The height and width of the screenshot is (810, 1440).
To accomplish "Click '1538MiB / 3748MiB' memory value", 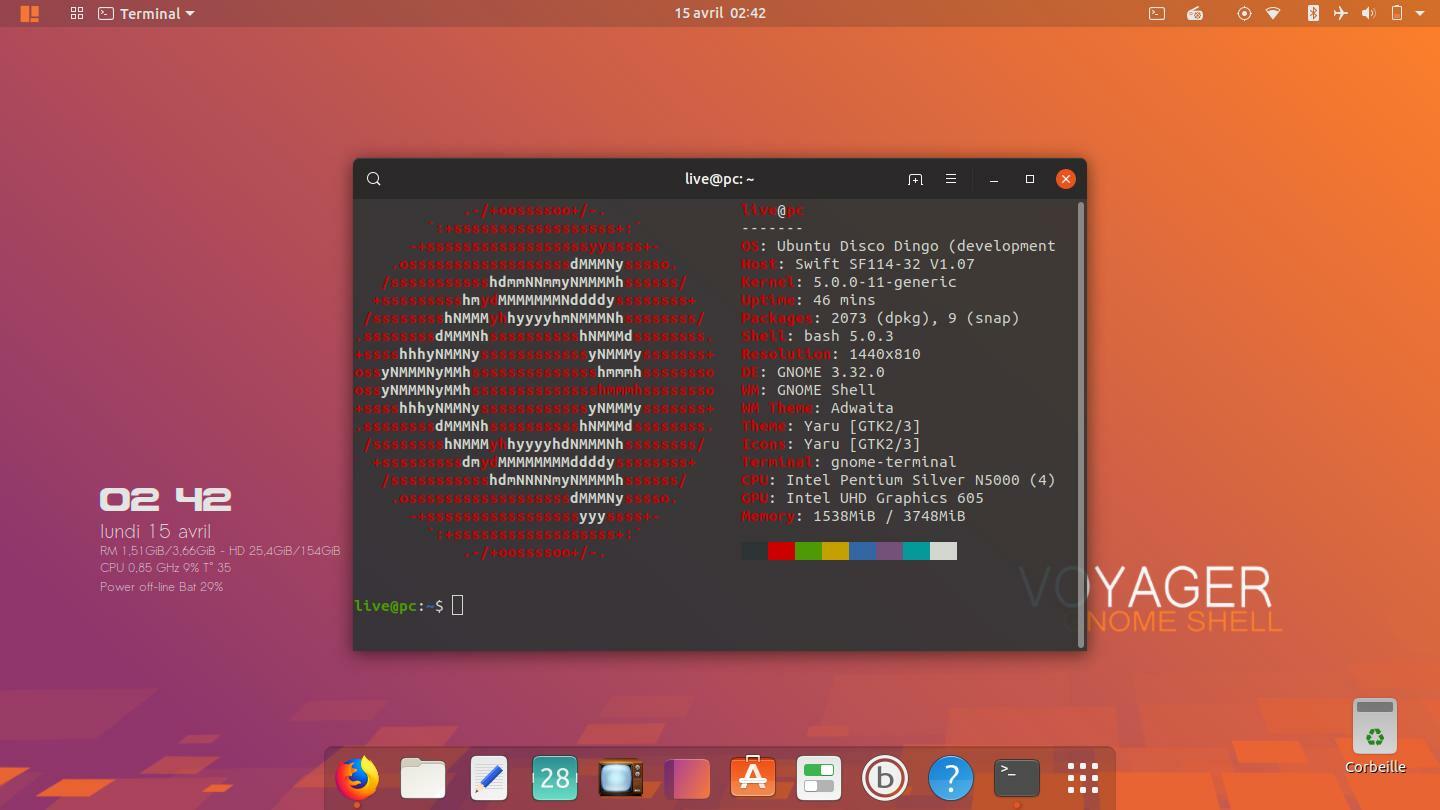I will 889,516.
